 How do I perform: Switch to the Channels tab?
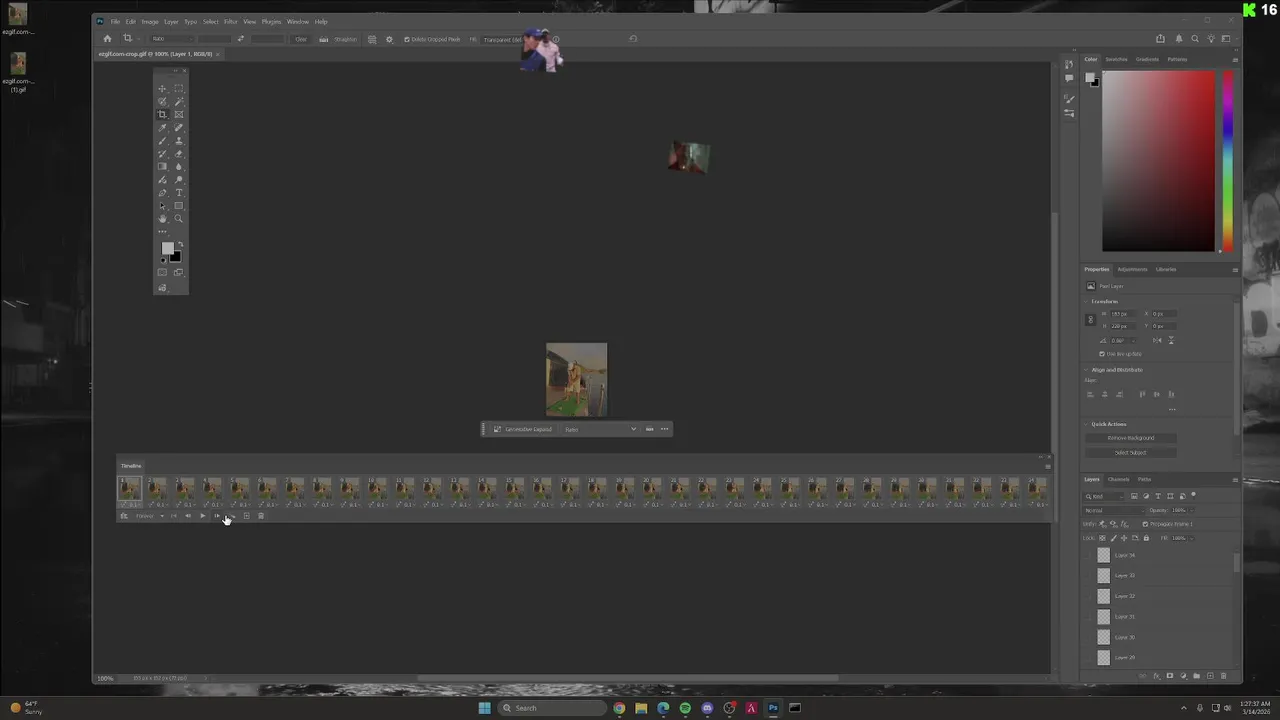(1118, 479)
